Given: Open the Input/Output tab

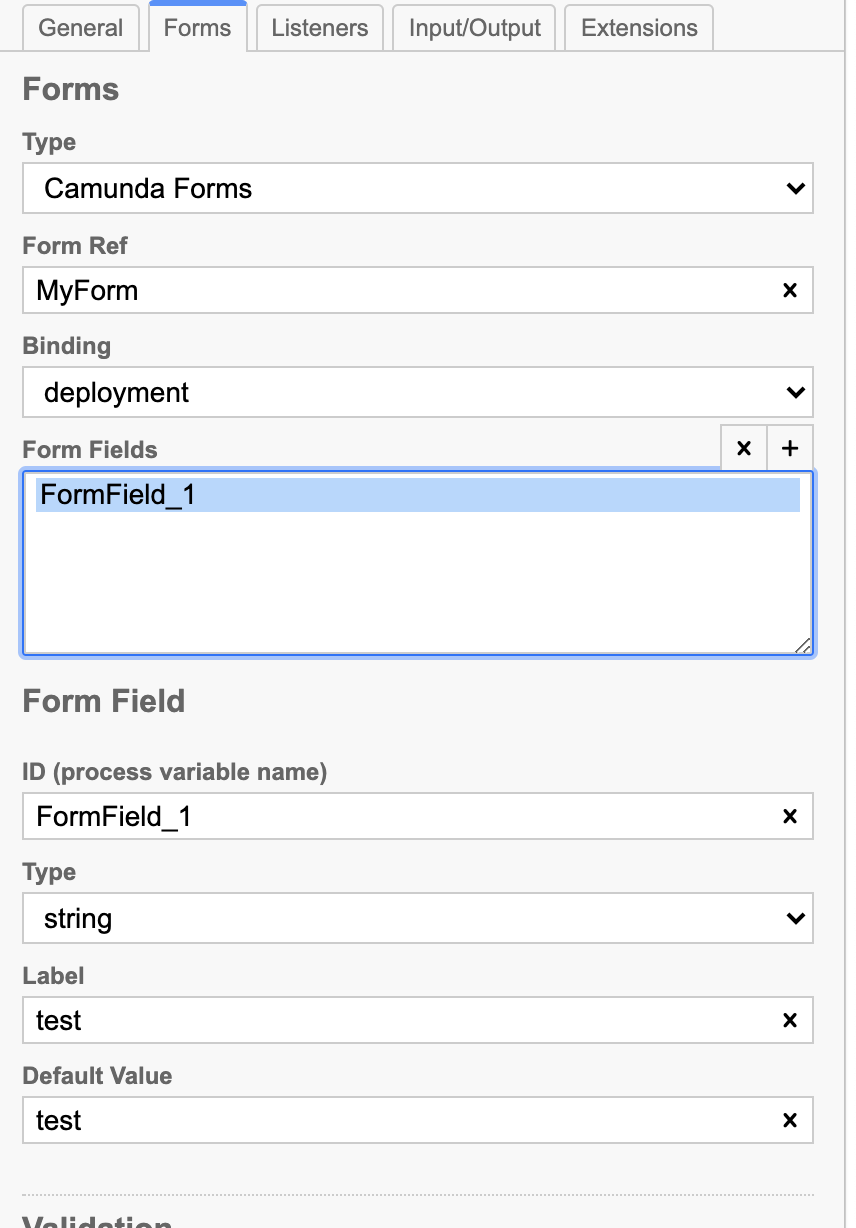Looking at the screenshot, I should coord(475,28).
